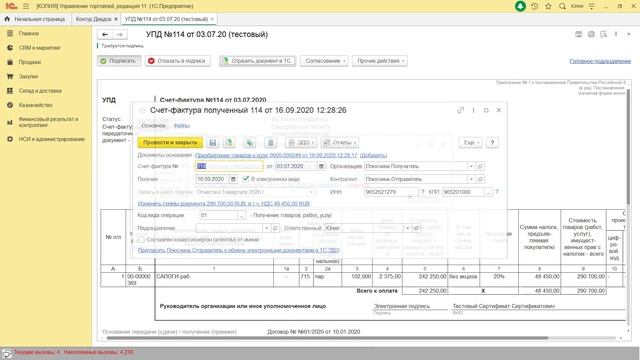Open the calendar picker for received date 16.09.2020

click(x=233, y=179)
